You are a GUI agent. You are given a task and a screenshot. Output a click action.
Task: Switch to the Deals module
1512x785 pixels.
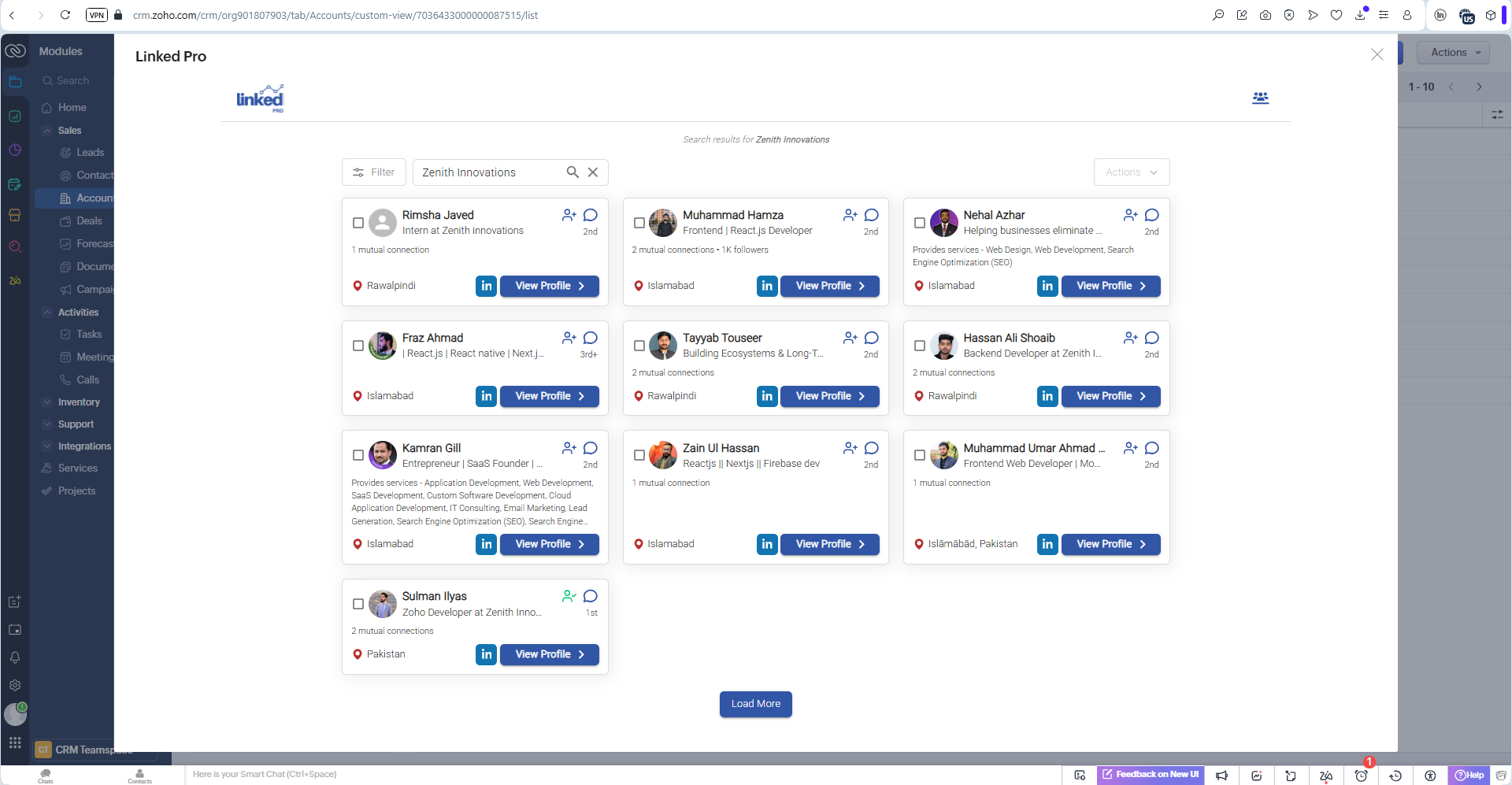tap(88, 221)
